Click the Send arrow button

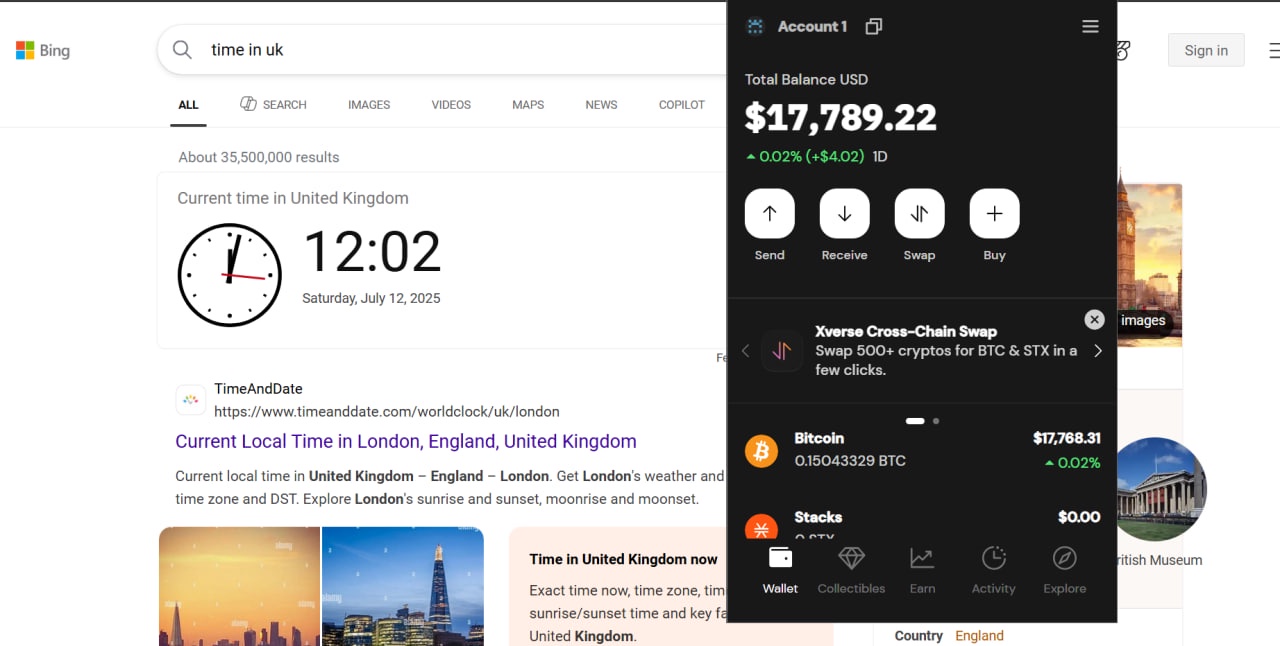[769, 214]
